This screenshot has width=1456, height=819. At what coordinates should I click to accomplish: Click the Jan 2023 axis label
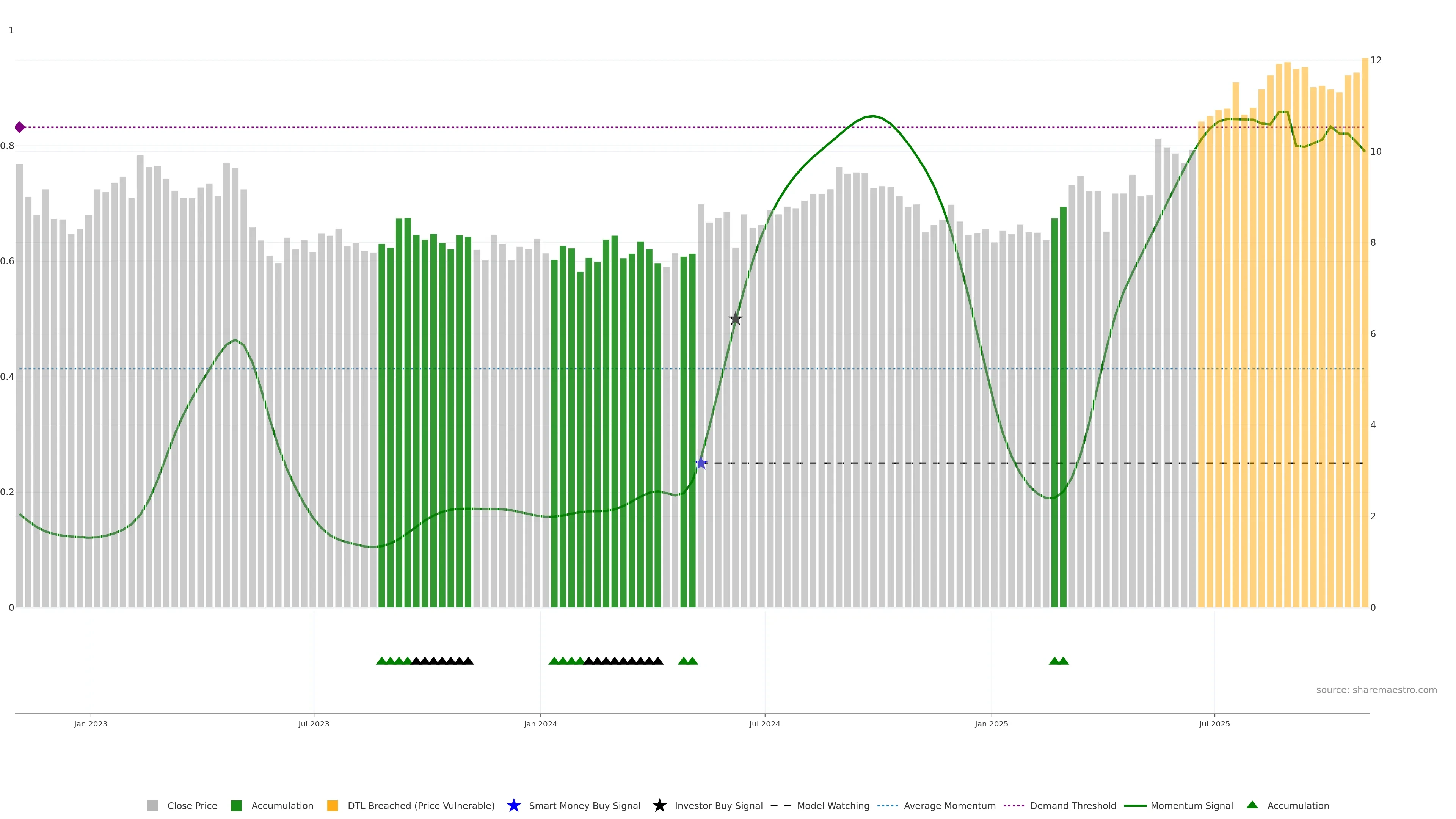(x=91, y=723)
